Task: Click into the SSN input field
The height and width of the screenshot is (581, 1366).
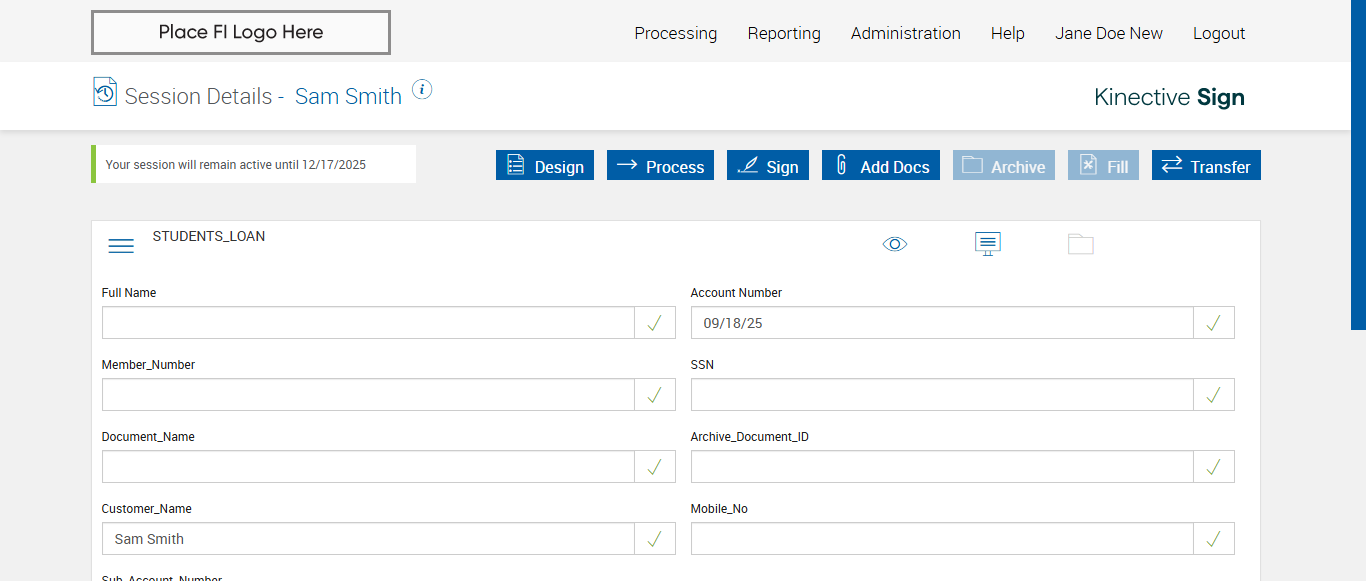Action: pos(942,395)
